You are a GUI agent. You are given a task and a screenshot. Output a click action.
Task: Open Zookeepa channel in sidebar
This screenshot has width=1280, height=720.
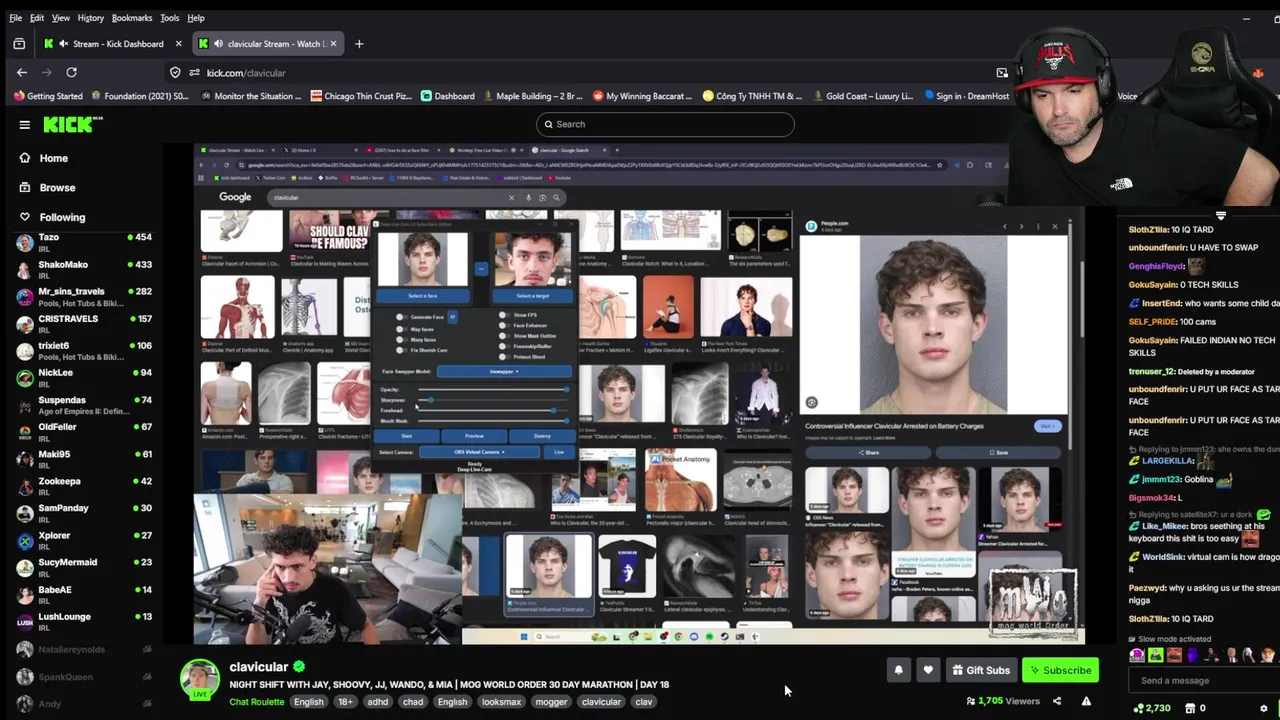tap(84, 487)
